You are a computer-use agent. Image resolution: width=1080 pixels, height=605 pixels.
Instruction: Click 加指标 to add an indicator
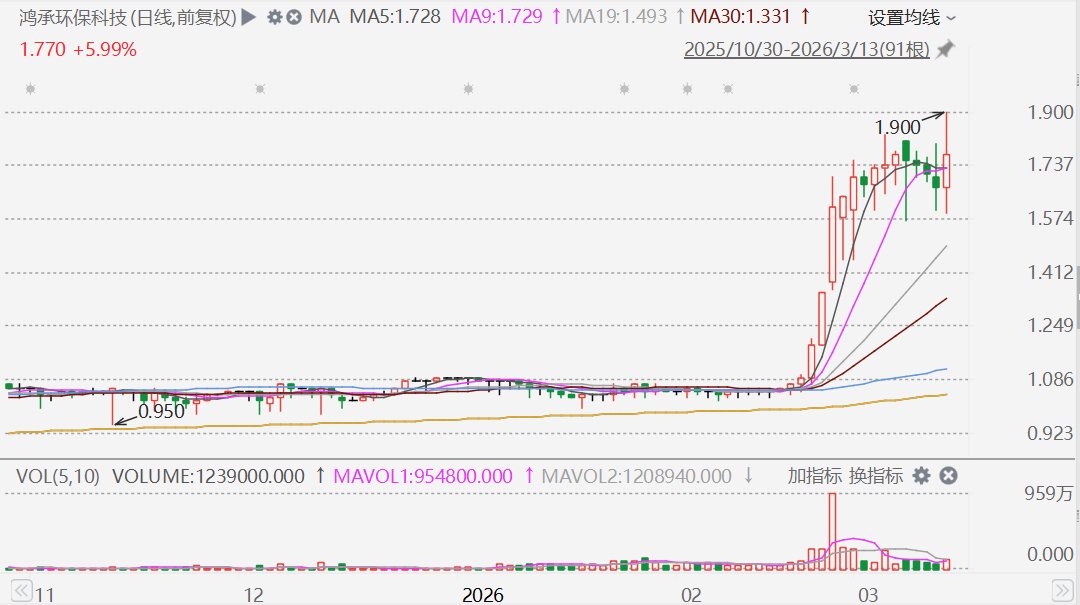pos(814,475)
